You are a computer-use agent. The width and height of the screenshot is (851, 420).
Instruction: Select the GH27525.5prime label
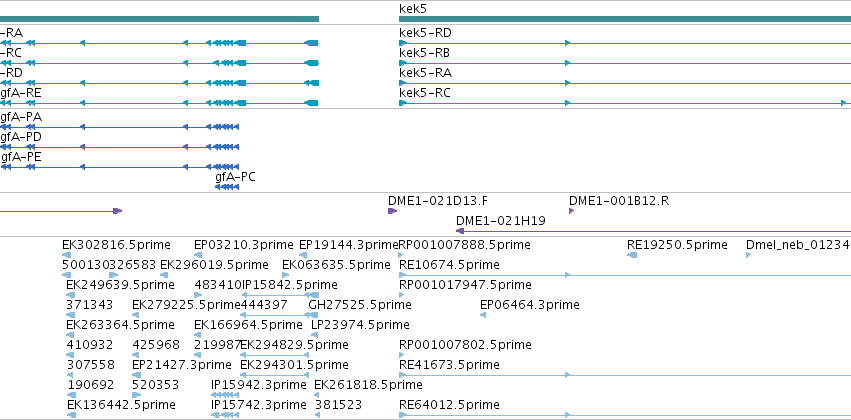pyautogui.click(x=360, y=305)
